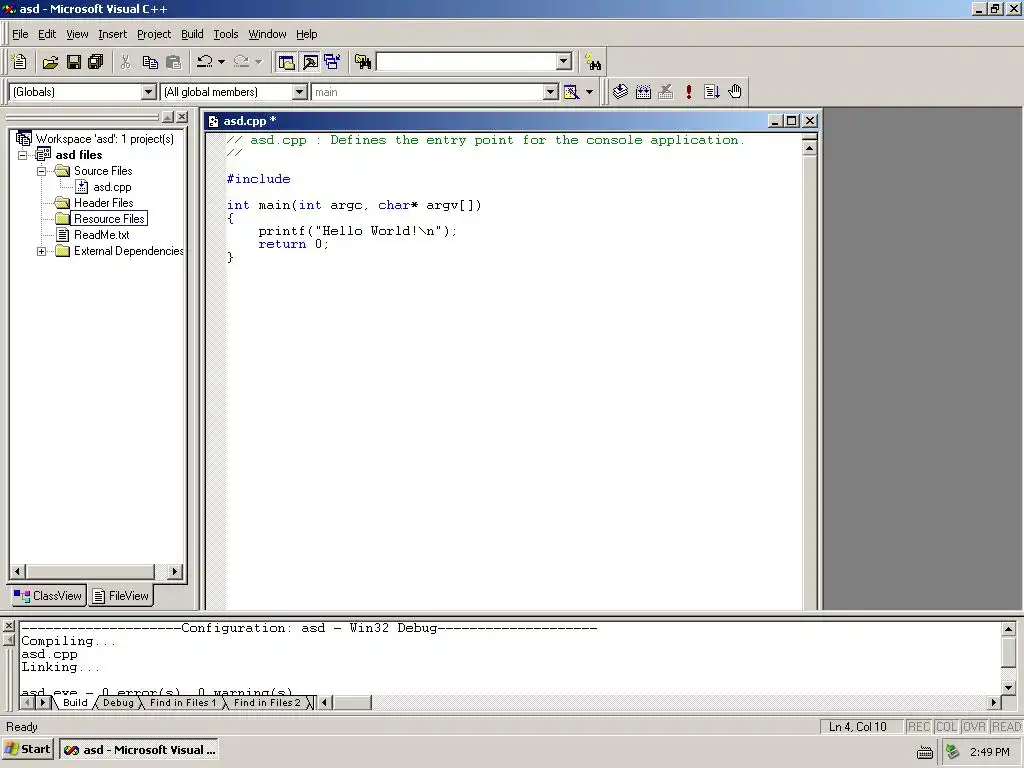
Task: Switch to the ClassView tab
Action: point(49,596)
